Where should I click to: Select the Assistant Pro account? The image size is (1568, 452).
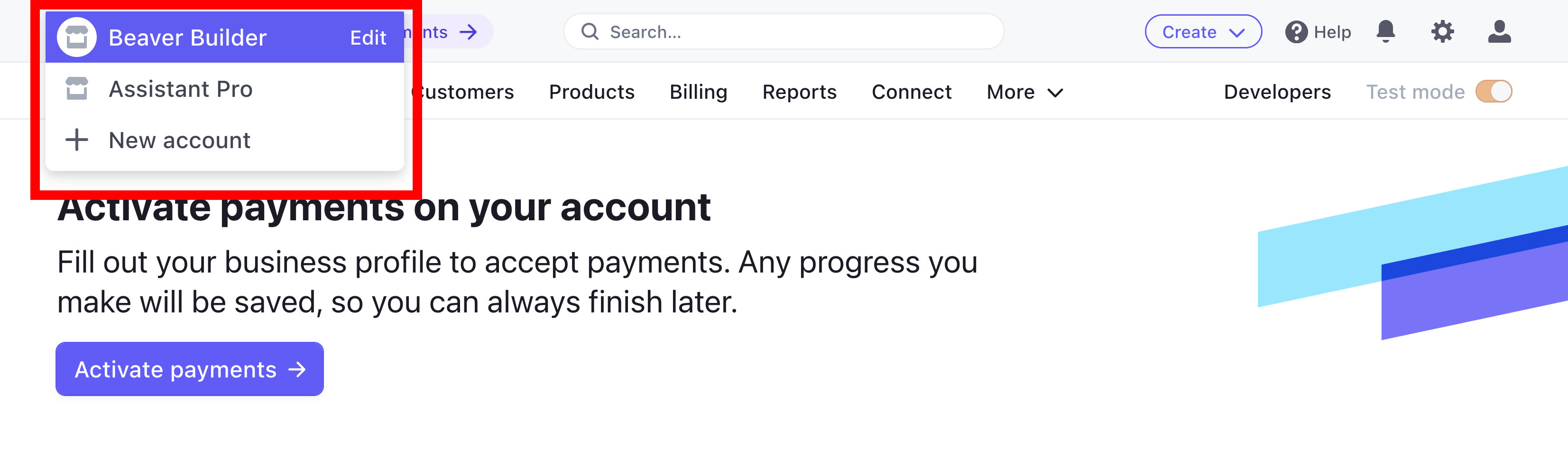(x=181, y=89)
